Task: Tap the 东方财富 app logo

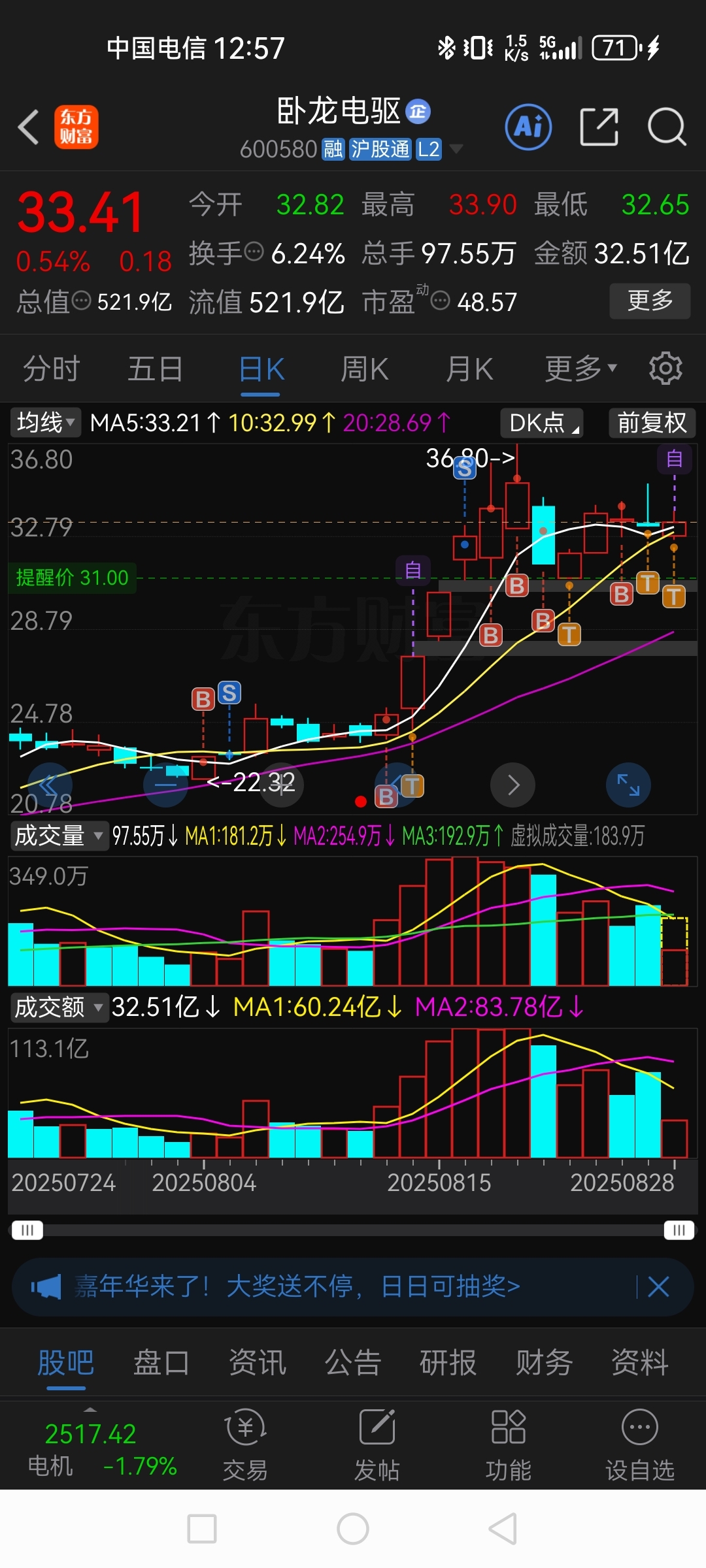Action: coord(76,127)
